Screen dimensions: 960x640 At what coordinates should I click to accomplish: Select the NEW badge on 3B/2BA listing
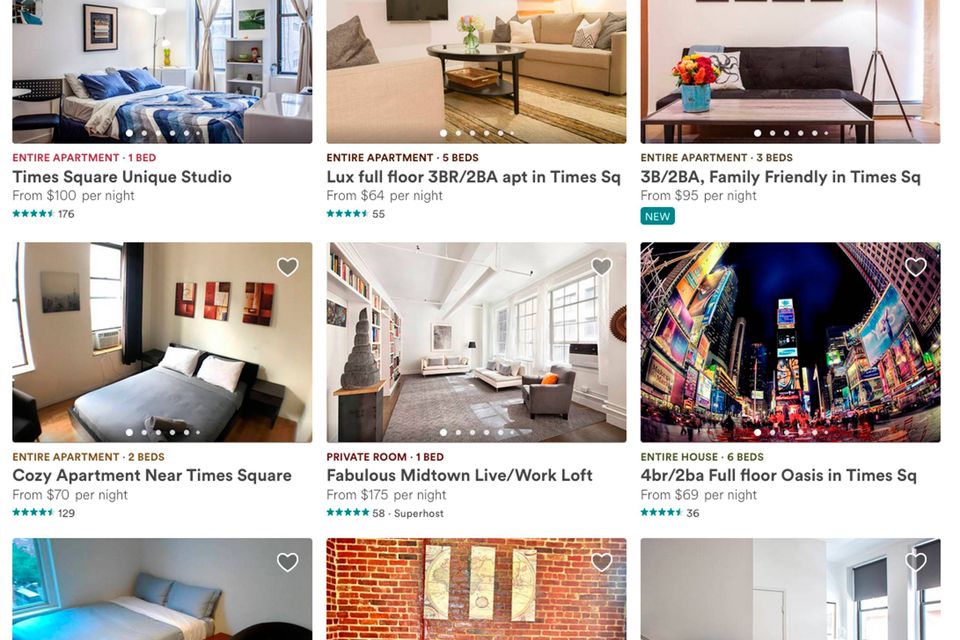click(658, 216)
